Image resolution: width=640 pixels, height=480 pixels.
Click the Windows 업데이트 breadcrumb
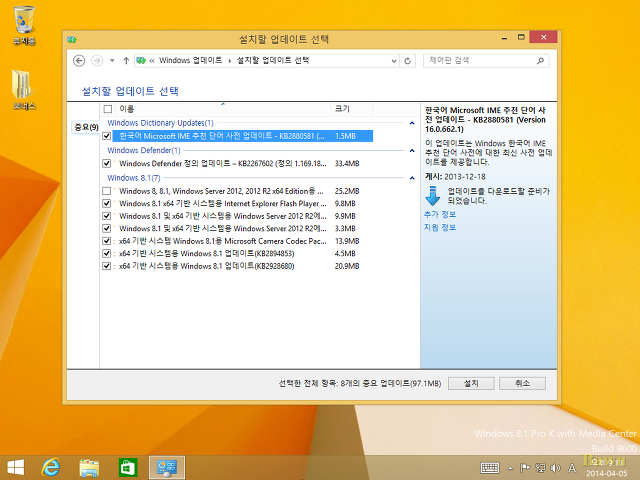190,60
